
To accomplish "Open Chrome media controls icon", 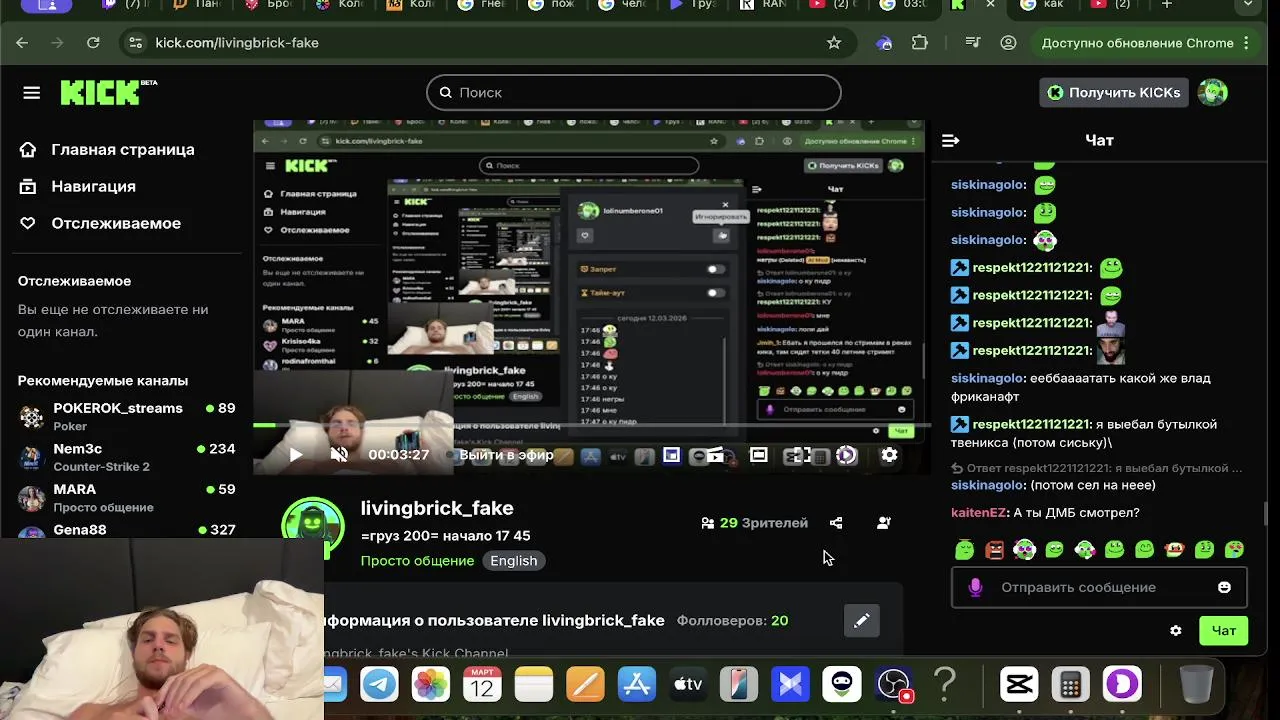I will point(973,43).
